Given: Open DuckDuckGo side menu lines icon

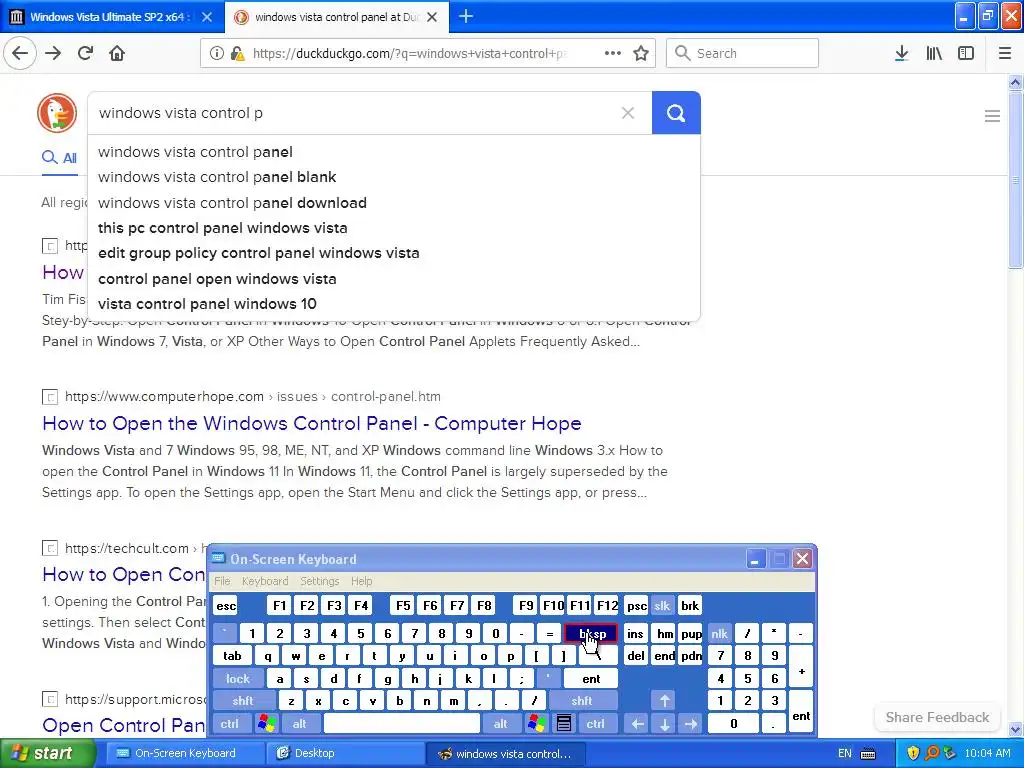Looking at the screenshot, I should (992, 116).
